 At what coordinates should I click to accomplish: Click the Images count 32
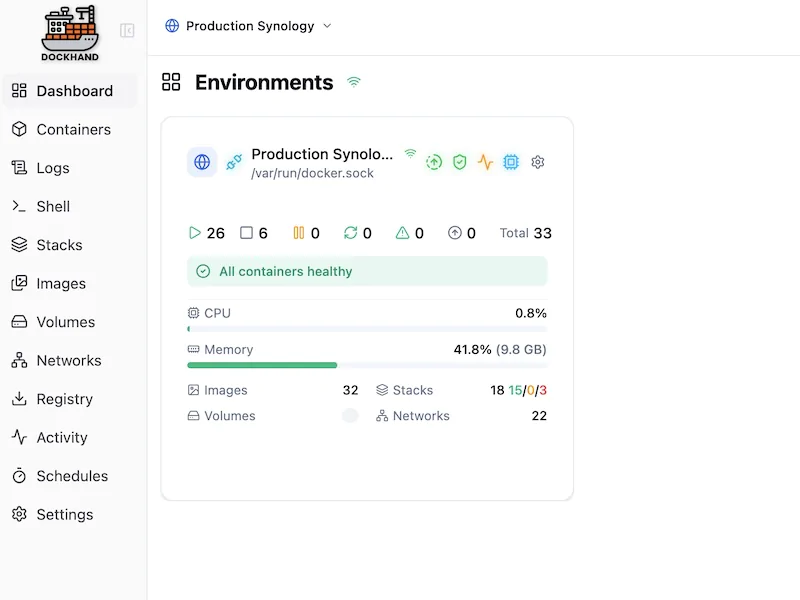tap(351, 390)
